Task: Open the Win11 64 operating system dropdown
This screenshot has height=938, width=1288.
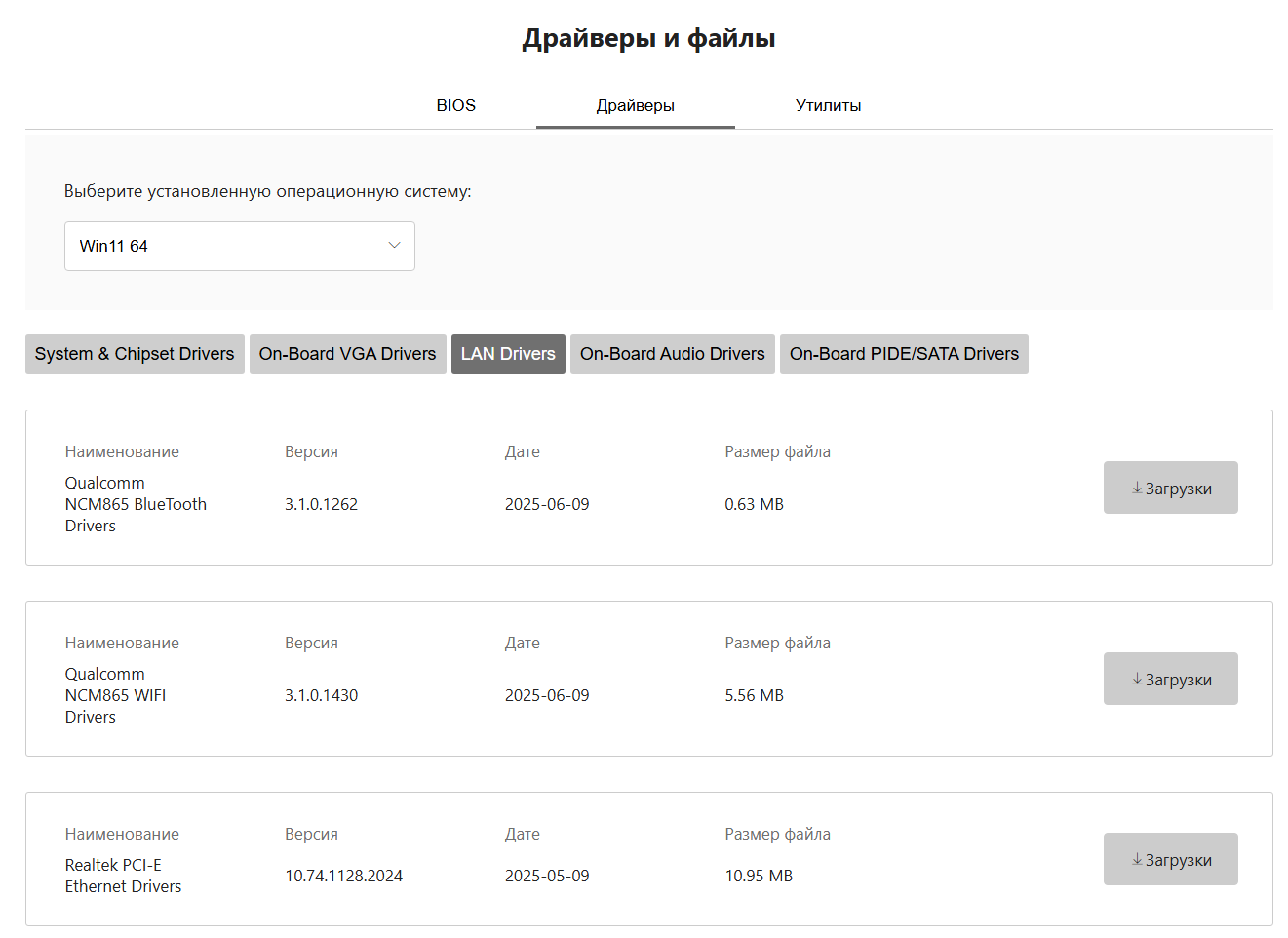Action: pyautogui.click(x=240, y=246)
